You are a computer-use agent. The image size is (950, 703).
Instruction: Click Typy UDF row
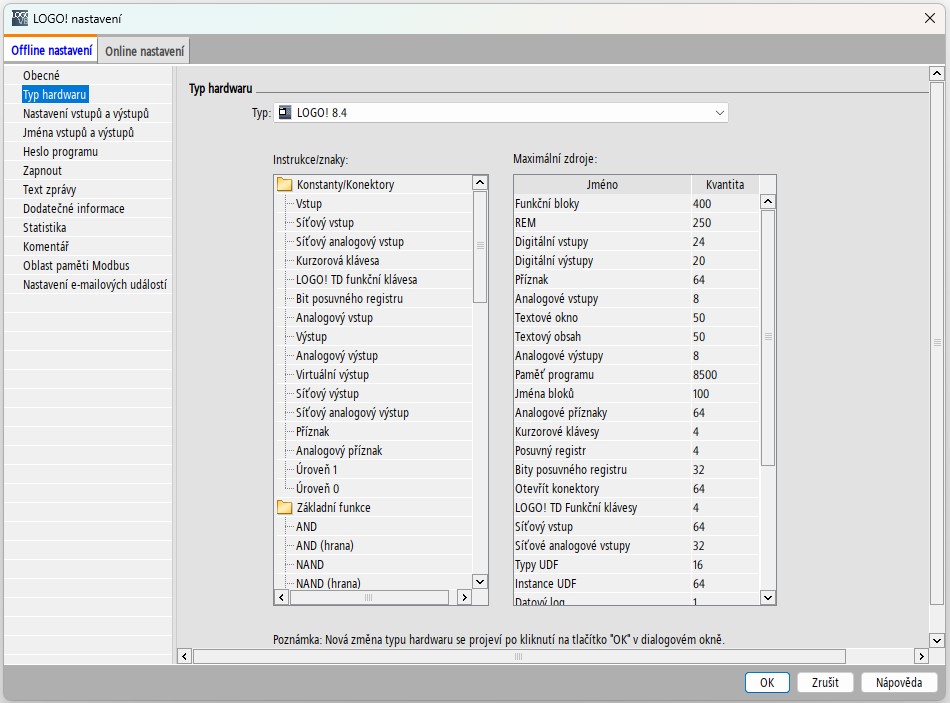(x=636, y=565)
